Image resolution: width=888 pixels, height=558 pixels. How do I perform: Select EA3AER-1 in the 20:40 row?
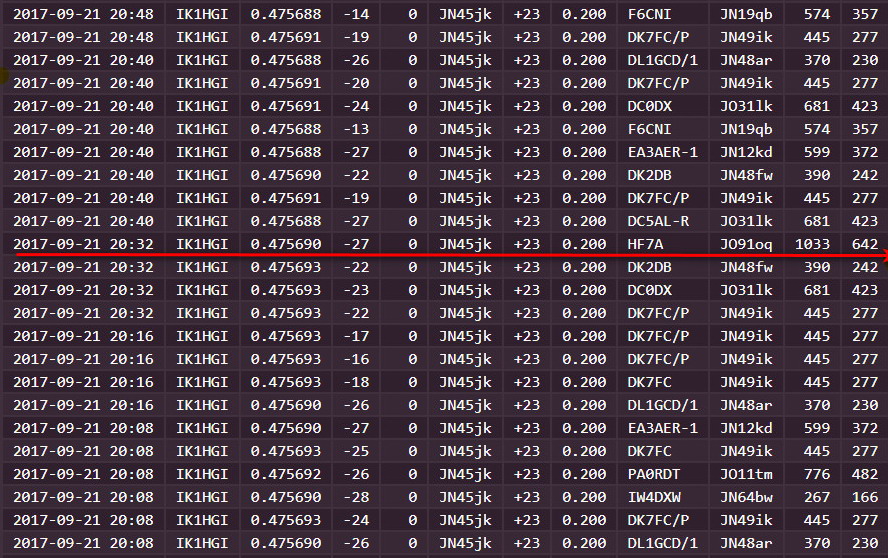663,152
